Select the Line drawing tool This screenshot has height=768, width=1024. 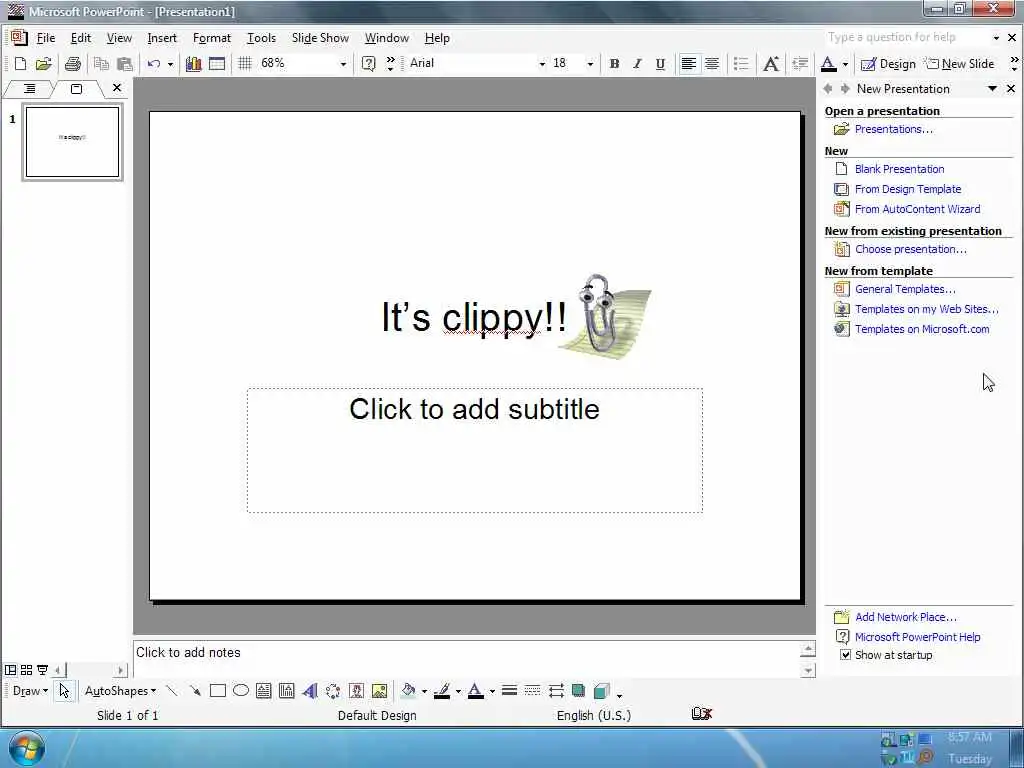[172, 690]
